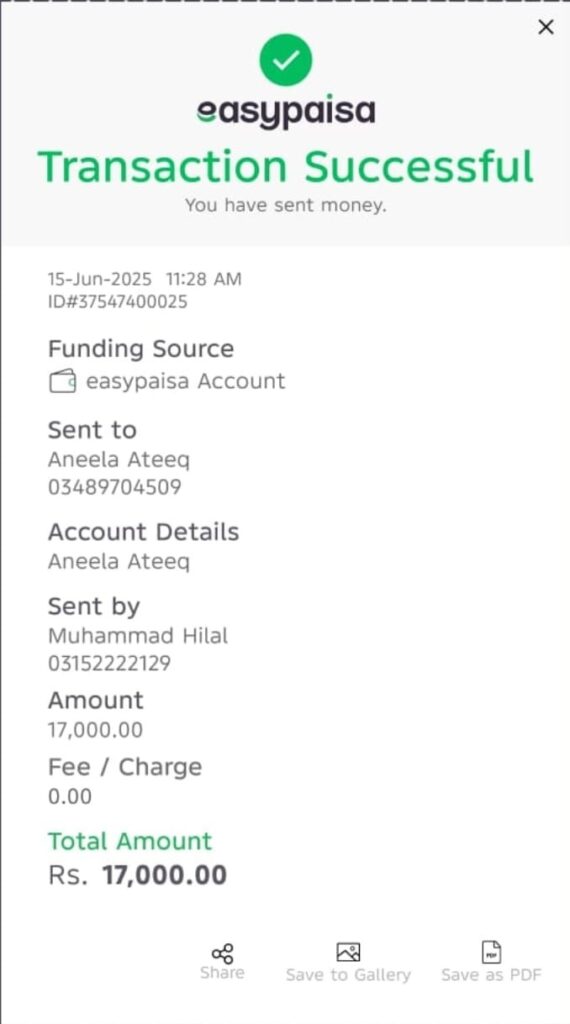Tap the transaction ID number

coord(118,302)
